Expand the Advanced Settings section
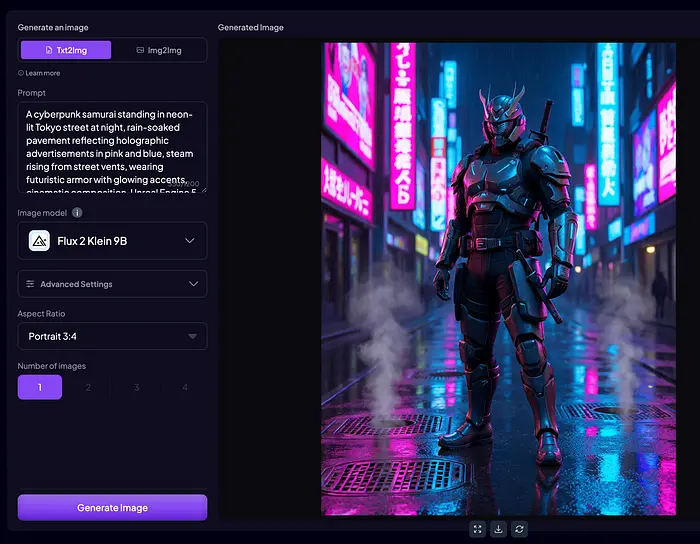 point(112,284)
